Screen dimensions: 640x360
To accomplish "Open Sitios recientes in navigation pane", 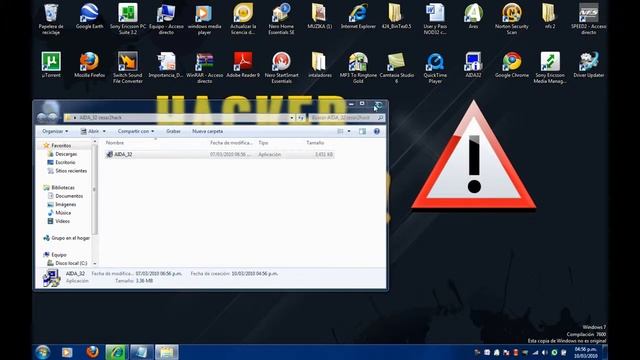I will coord(71,171).
